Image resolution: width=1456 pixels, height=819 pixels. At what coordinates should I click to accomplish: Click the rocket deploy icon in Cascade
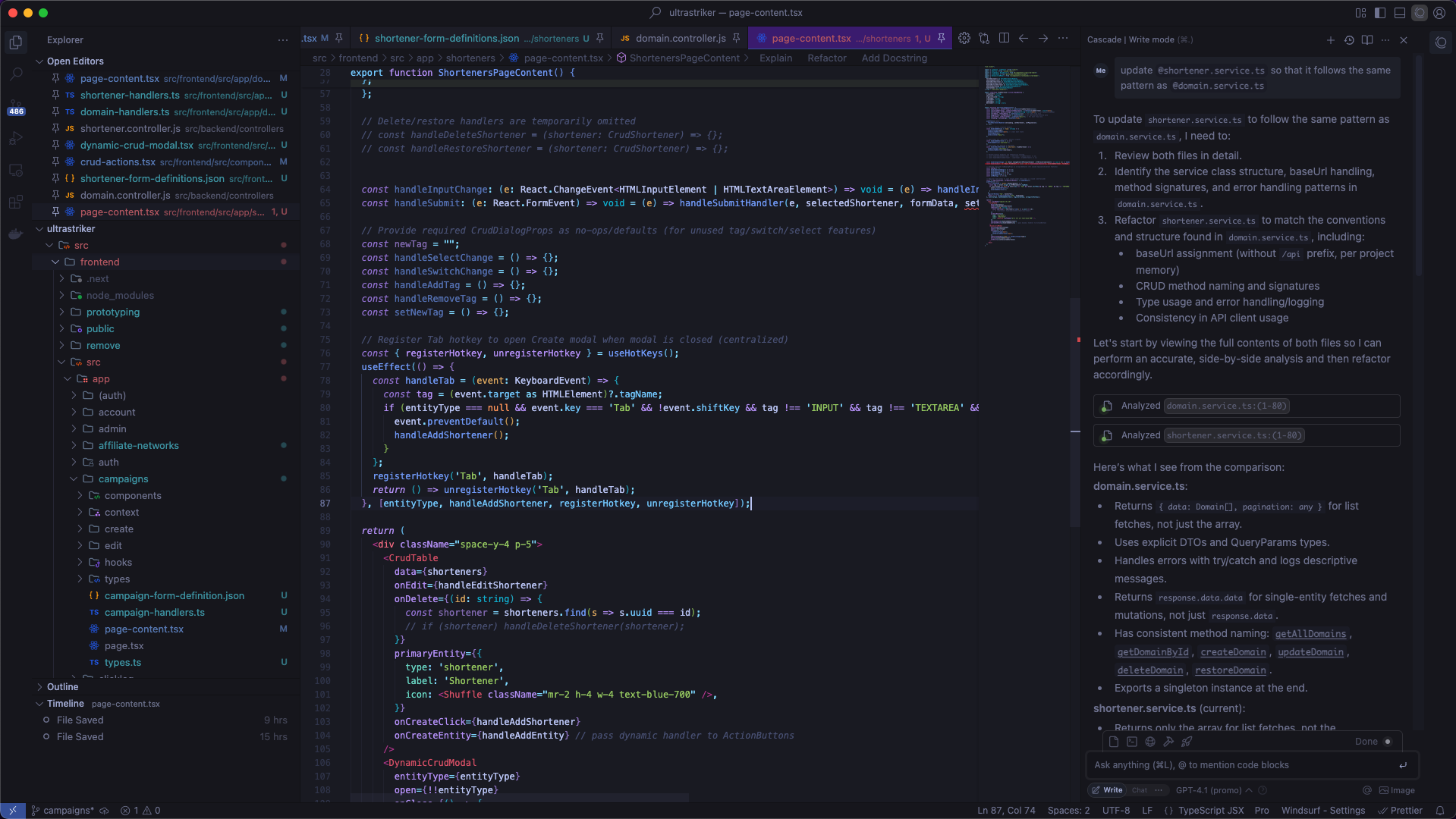pos(1187,742)
